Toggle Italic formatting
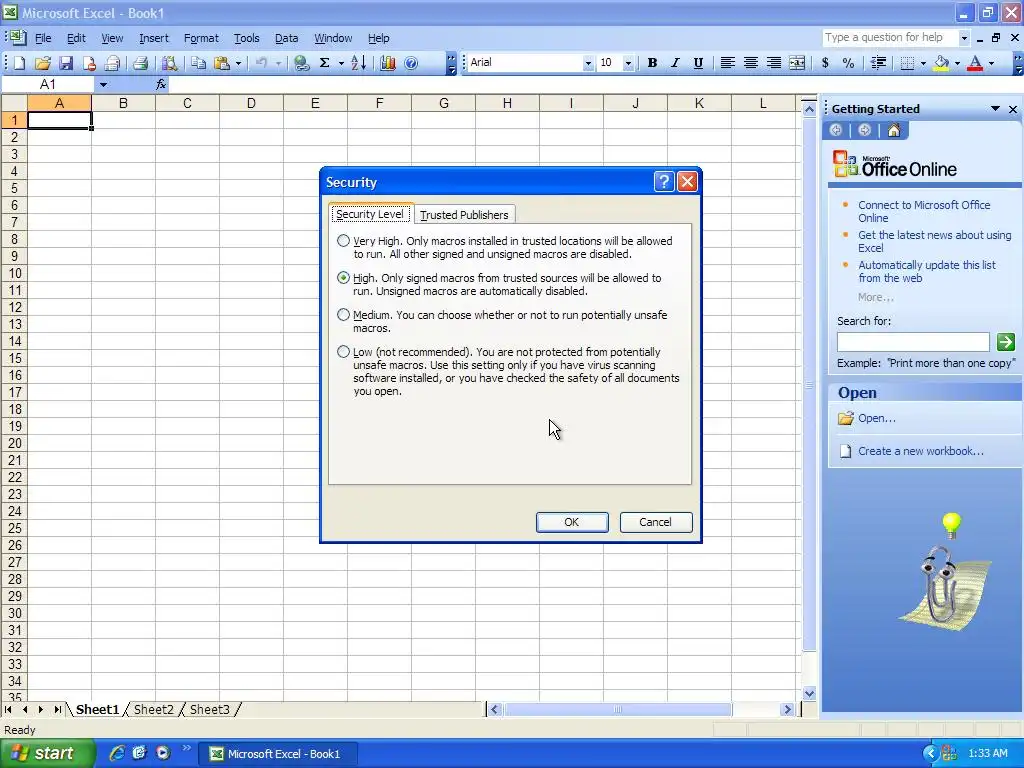1024x768 pixels. click(675, 63)
